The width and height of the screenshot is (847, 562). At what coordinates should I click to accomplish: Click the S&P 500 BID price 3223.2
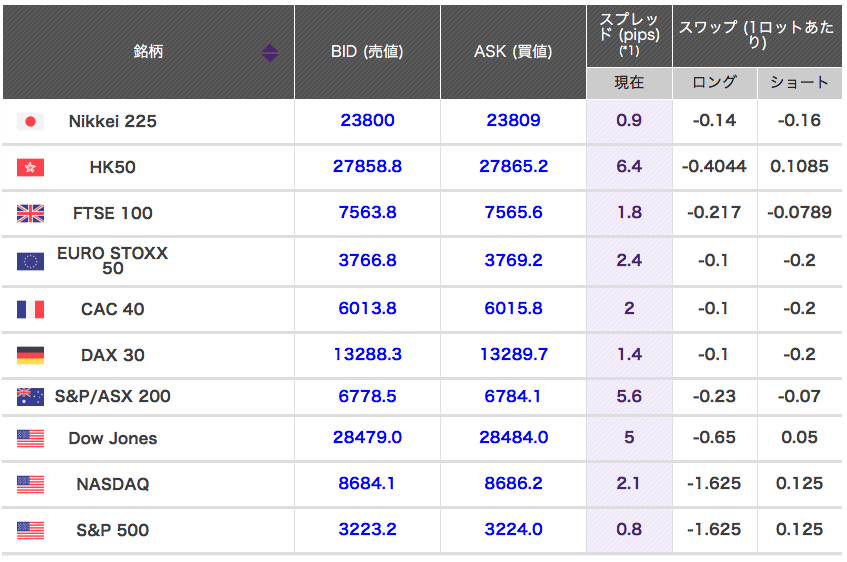367,530
